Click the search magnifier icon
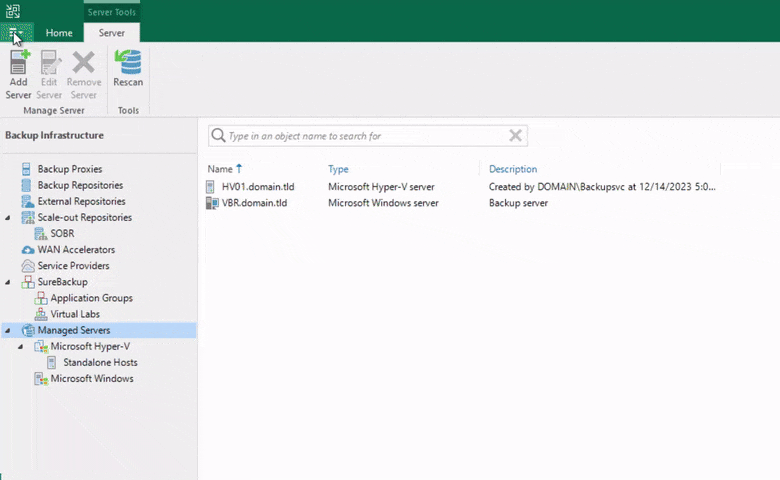780x480 pixels. coord(218,135)
